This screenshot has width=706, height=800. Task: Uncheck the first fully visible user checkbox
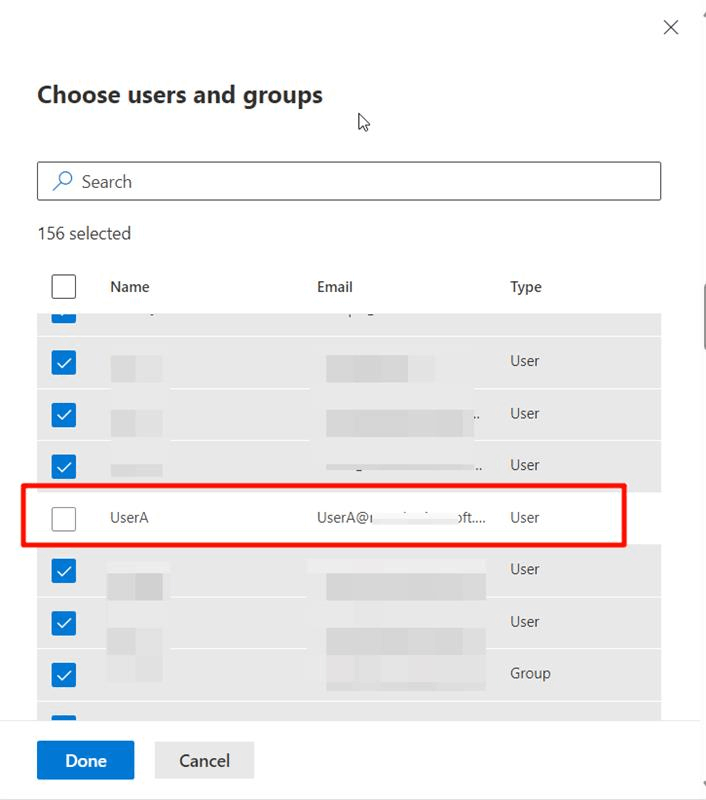click(x=64, y=362)
